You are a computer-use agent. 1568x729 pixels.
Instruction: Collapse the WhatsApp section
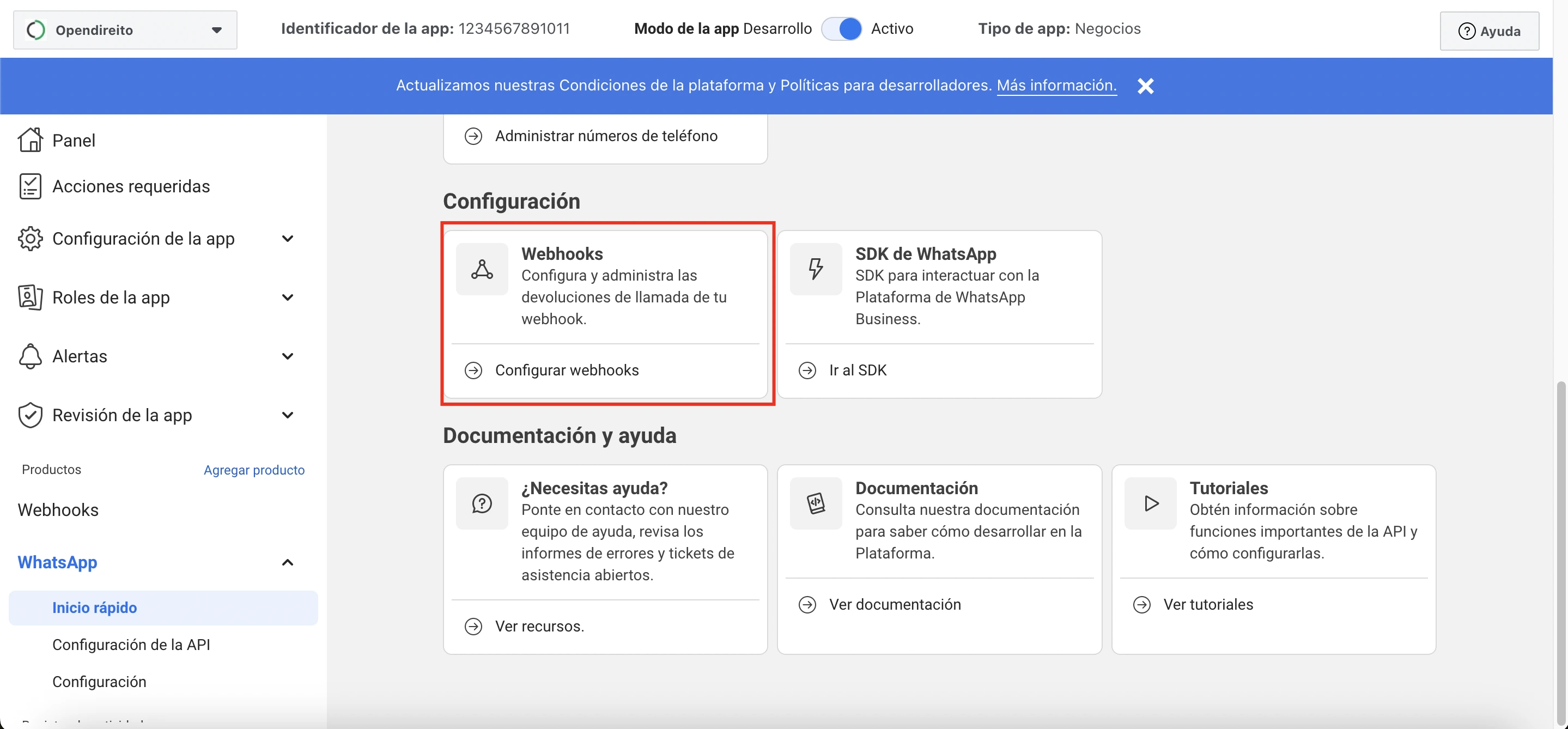click(x=287, y=562)
